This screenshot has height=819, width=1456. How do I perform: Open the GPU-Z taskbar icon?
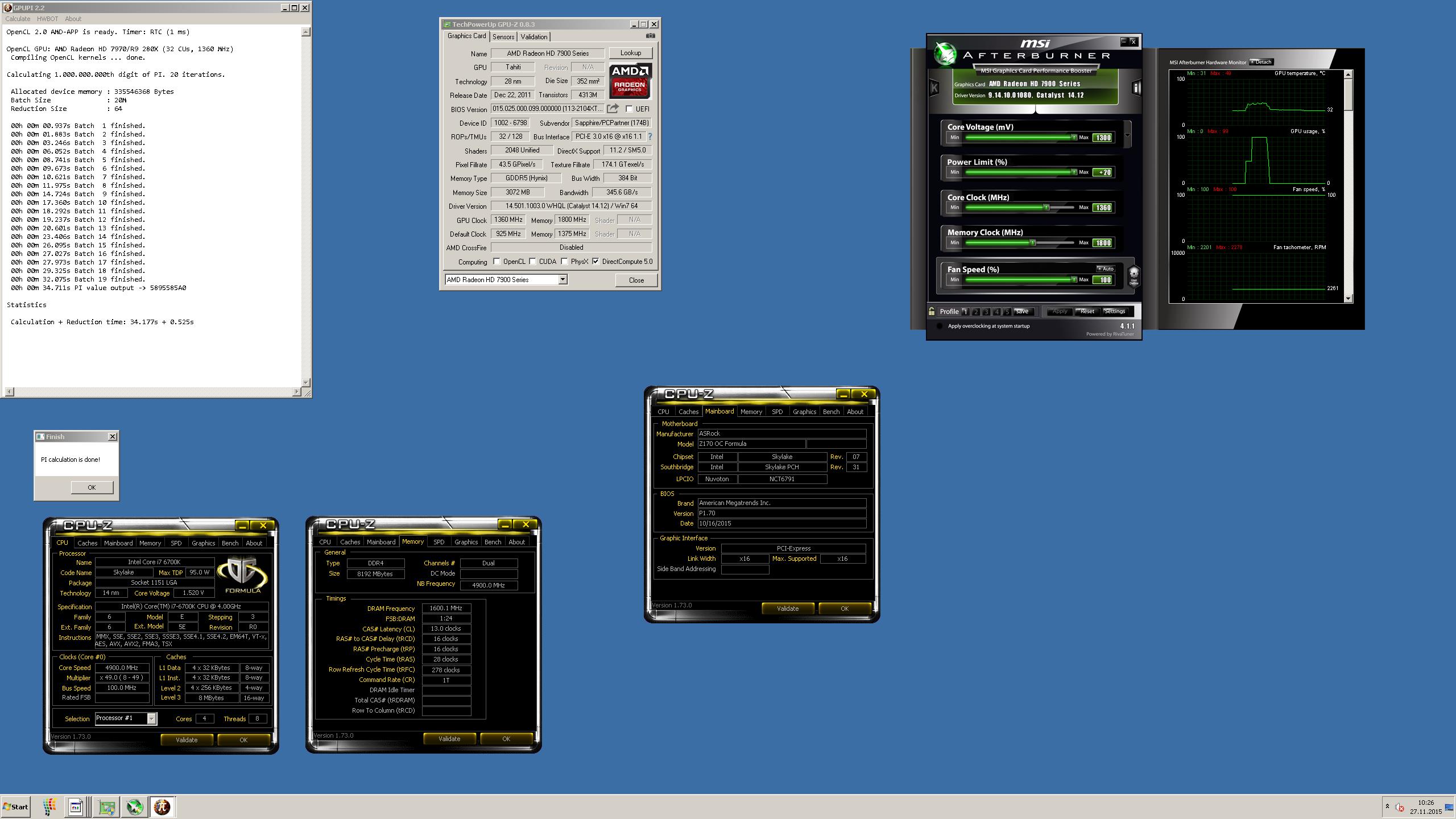pyautogui.click(x=106, y=807)
